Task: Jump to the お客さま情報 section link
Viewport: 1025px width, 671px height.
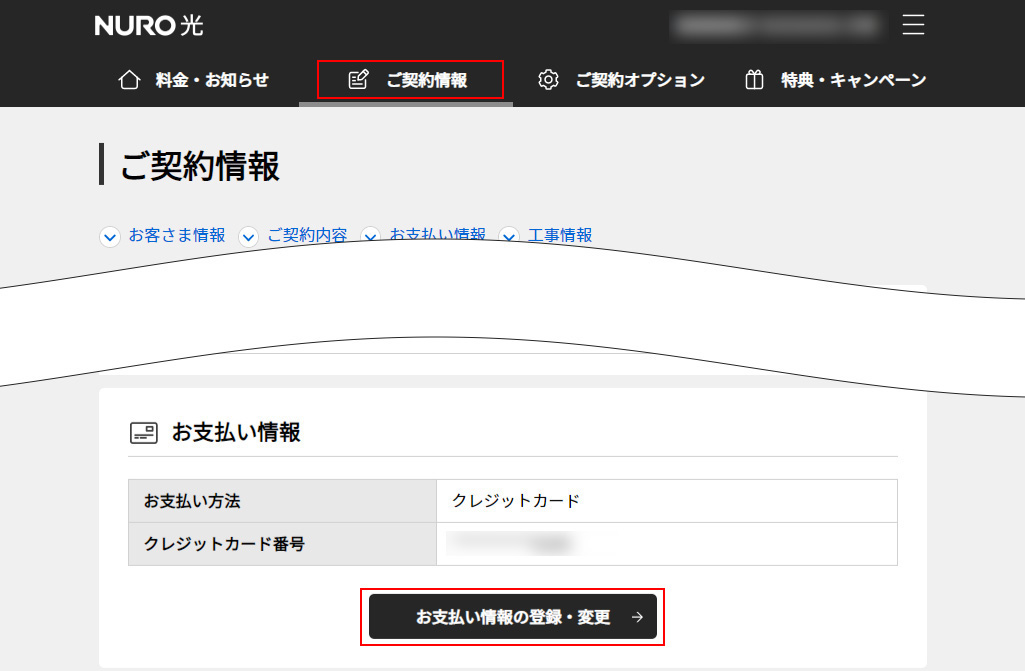Action: tap(176, 235)
